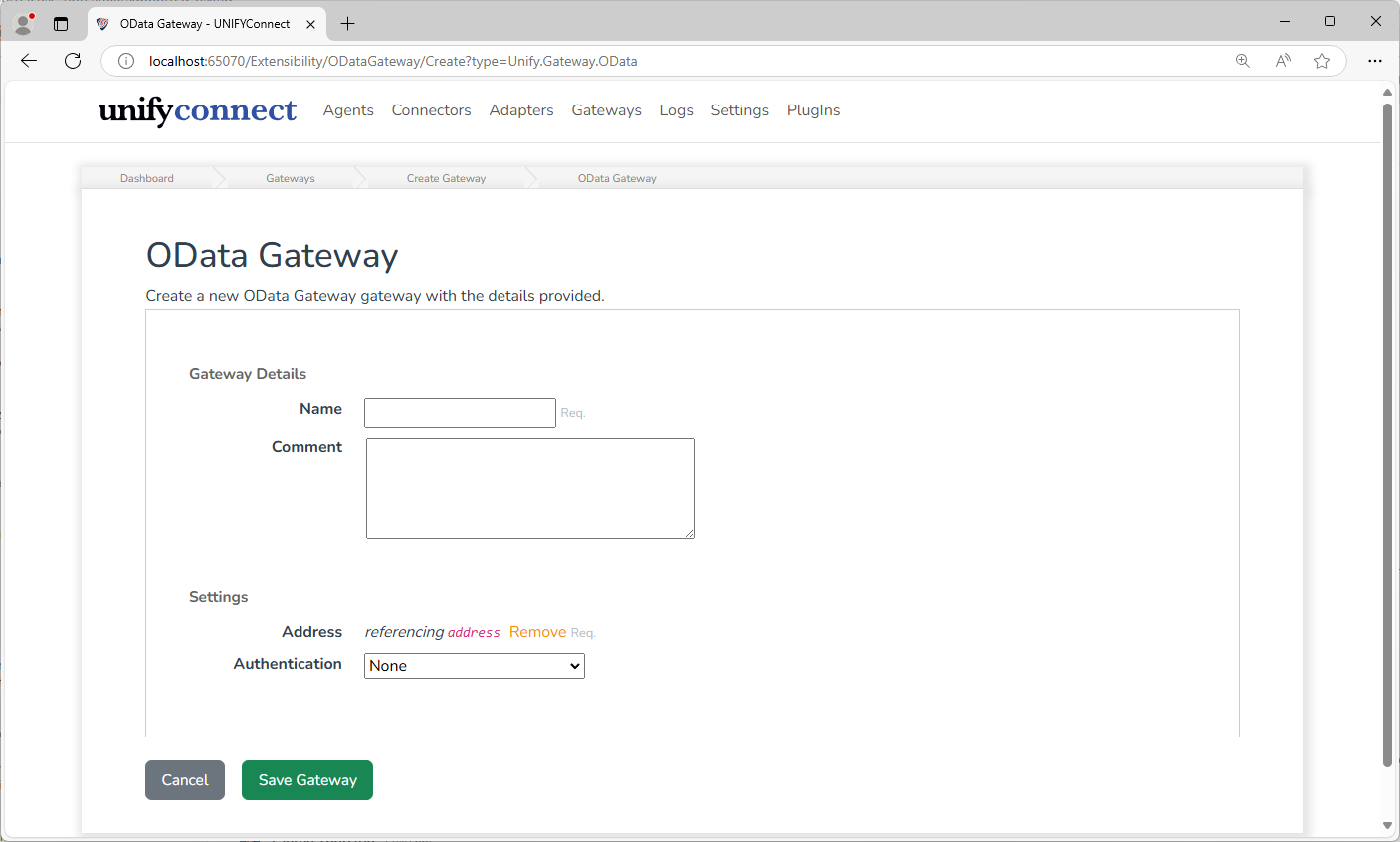Open the Connectors menu
The image size is (1400, 842).
tap(431, 110)
